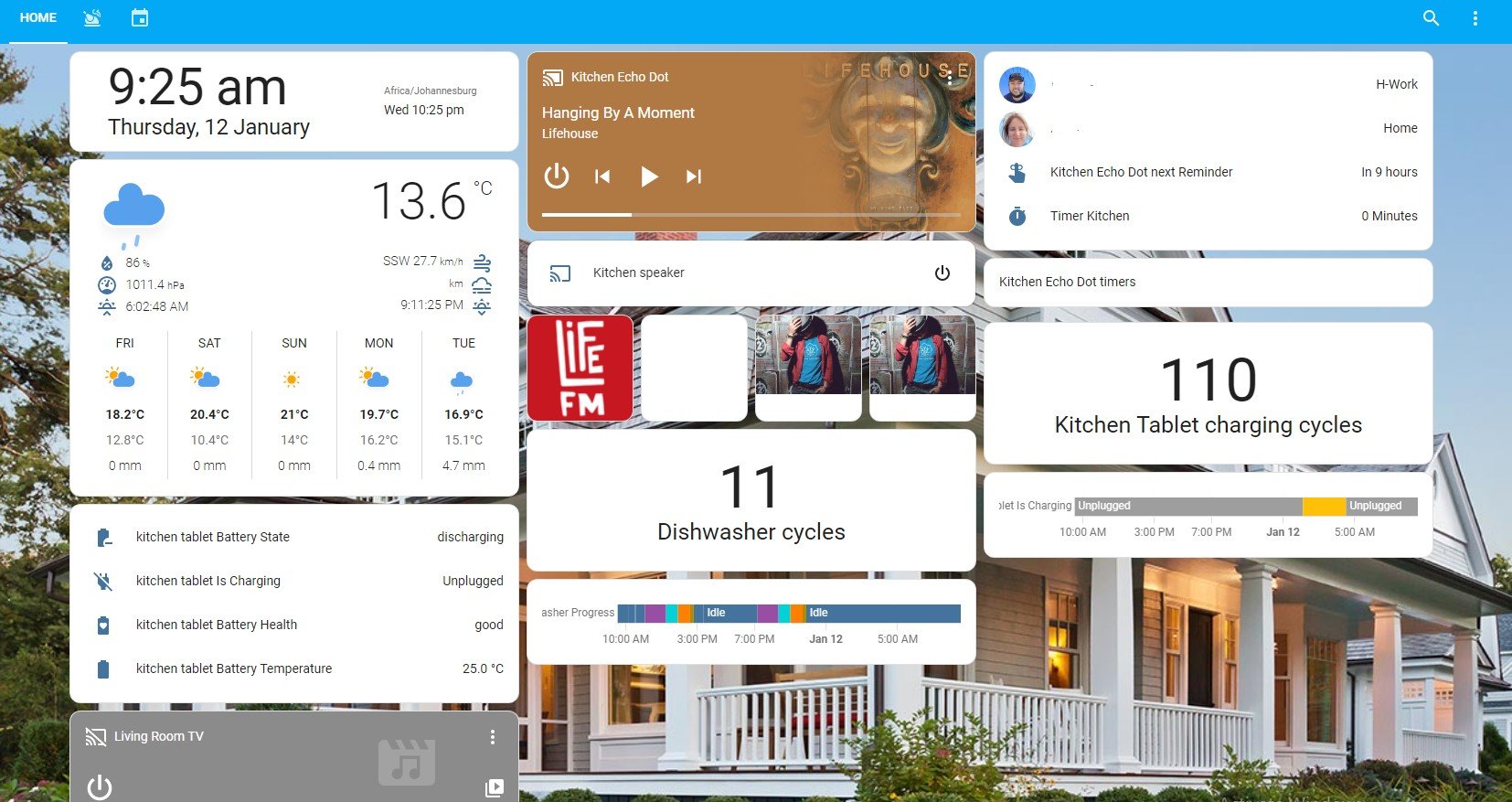The image size is (1512, 802).
Task: Click the 25.0 °C battery temperature value
Action: pyautogui.click(x=483, y=668)
